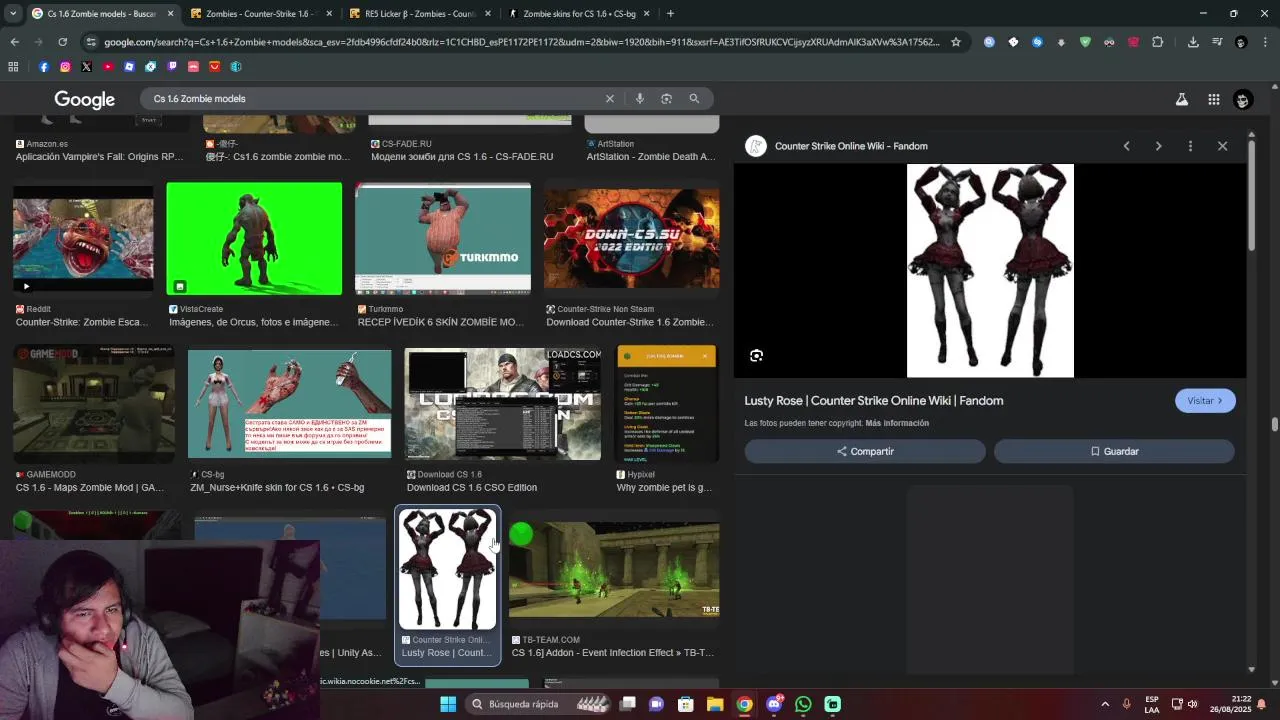Click the Visitar button
The width and height of the screenshot is (1280, 720).
[1205, 401]
